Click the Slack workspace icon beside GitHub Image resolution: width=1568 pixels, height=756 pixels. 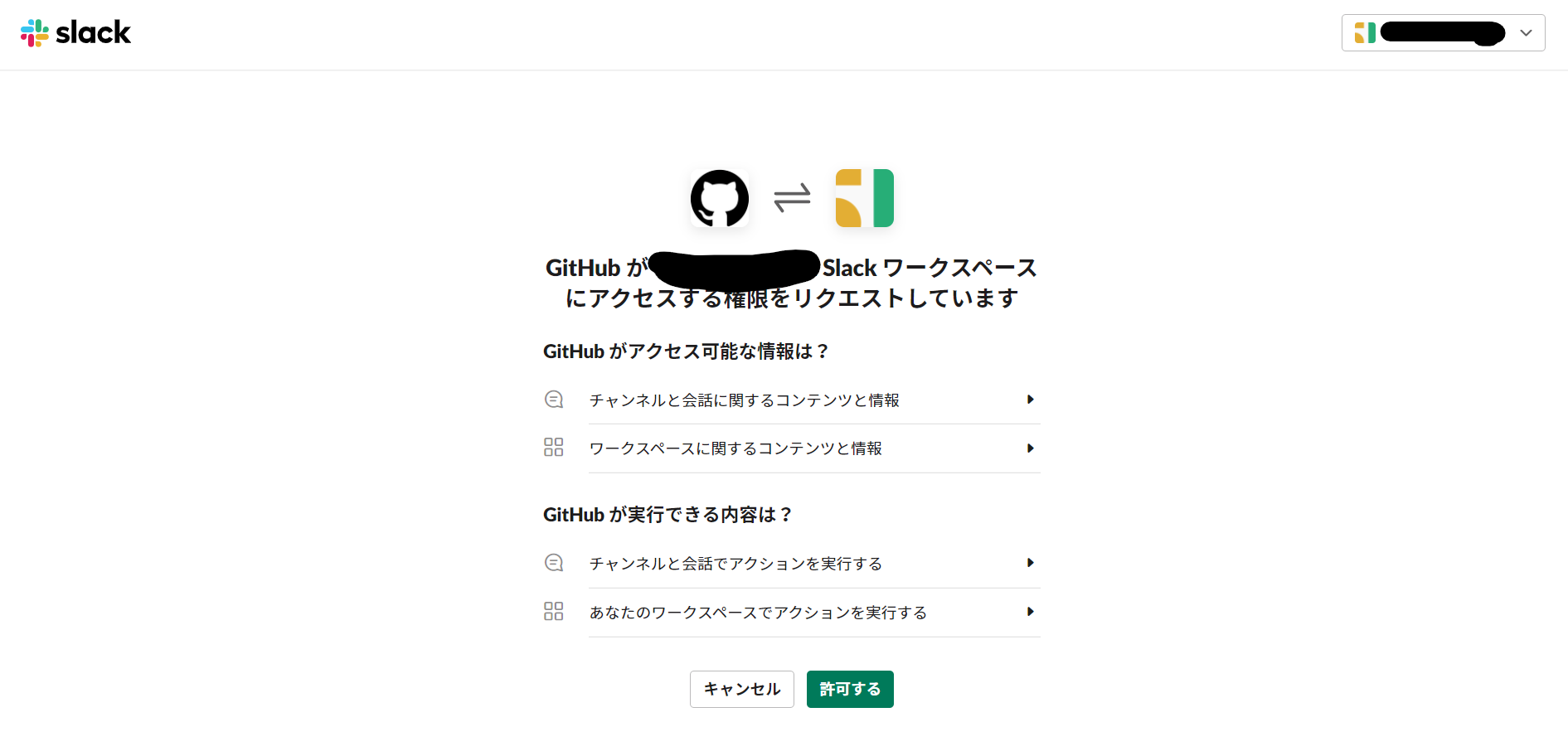864,198
